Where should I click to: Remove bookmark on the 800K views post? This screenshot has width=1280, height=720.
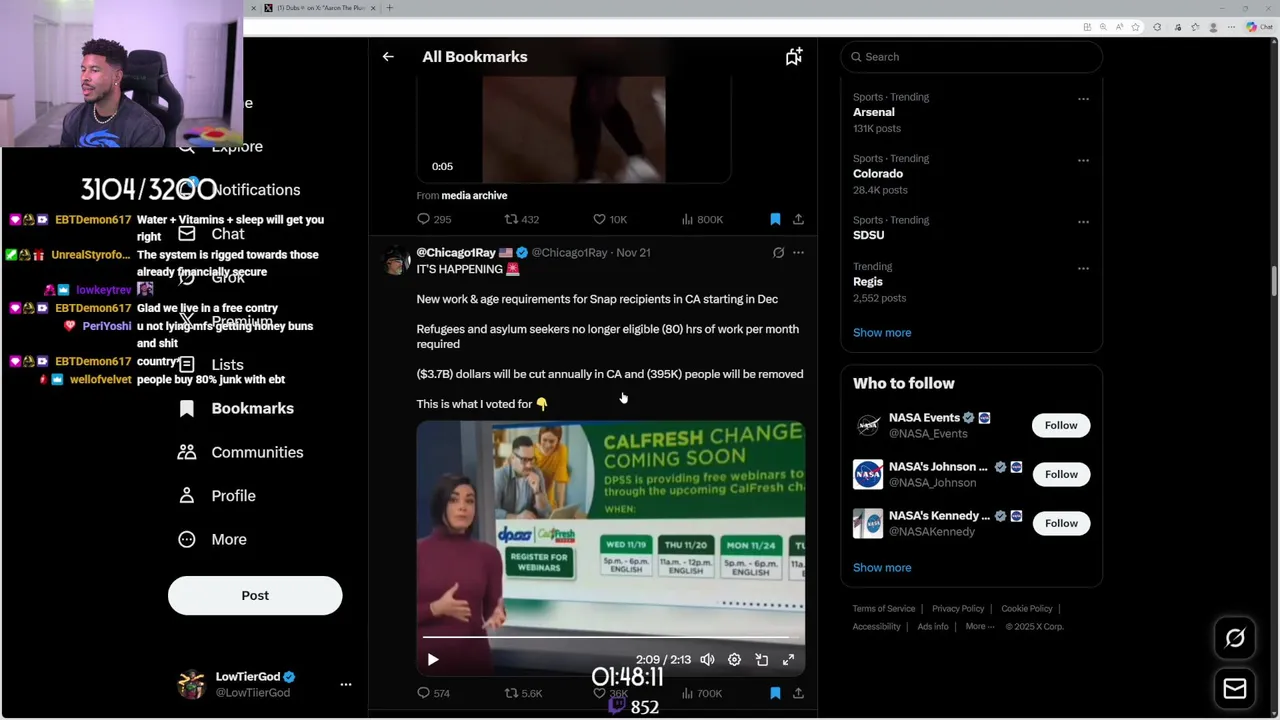775,219
